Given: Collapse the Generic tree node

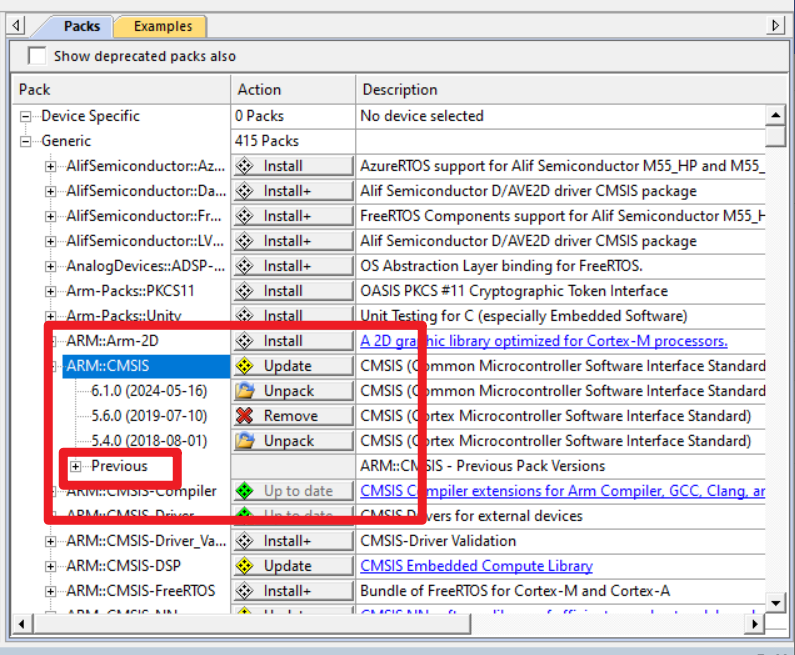Looking at the screenshot, I should click(25, 141).
